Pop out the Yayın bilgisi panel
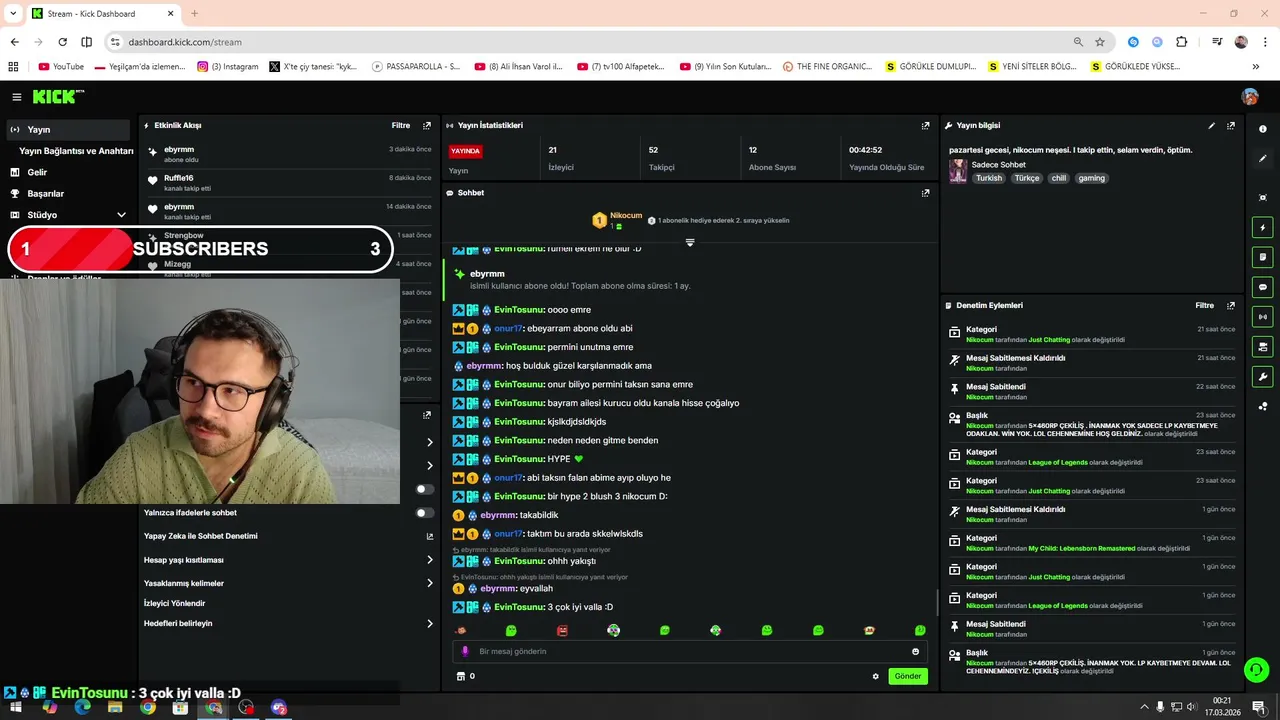 pyautogui.click(x=1231, y=126)
